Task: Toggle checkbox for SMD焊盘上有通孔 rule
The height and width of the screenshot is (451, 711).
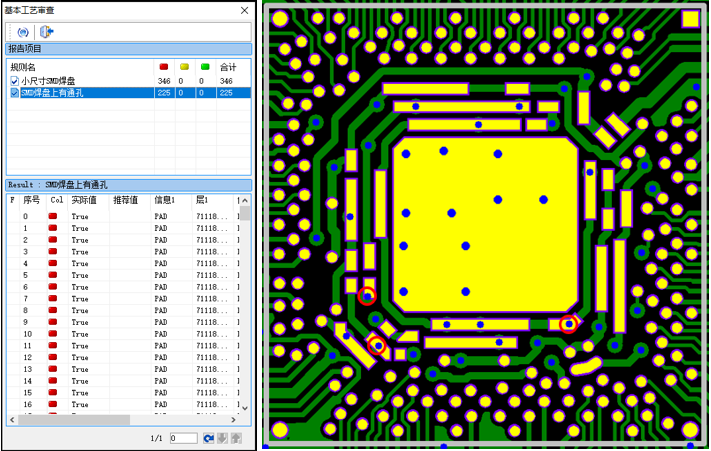Action: [x=15, y=93]
